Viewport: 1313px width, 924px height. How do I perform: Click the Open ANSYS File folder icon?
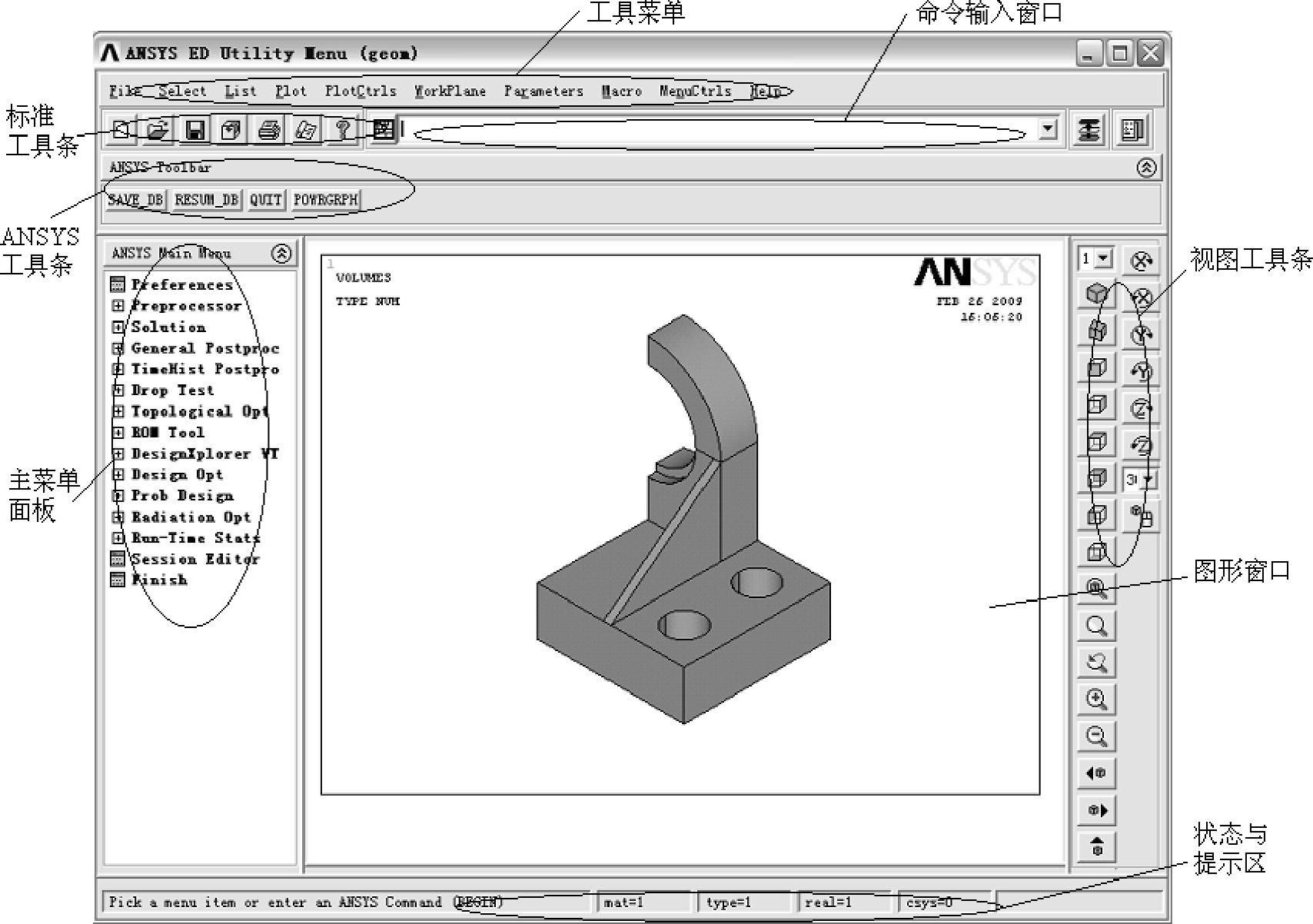158,130
